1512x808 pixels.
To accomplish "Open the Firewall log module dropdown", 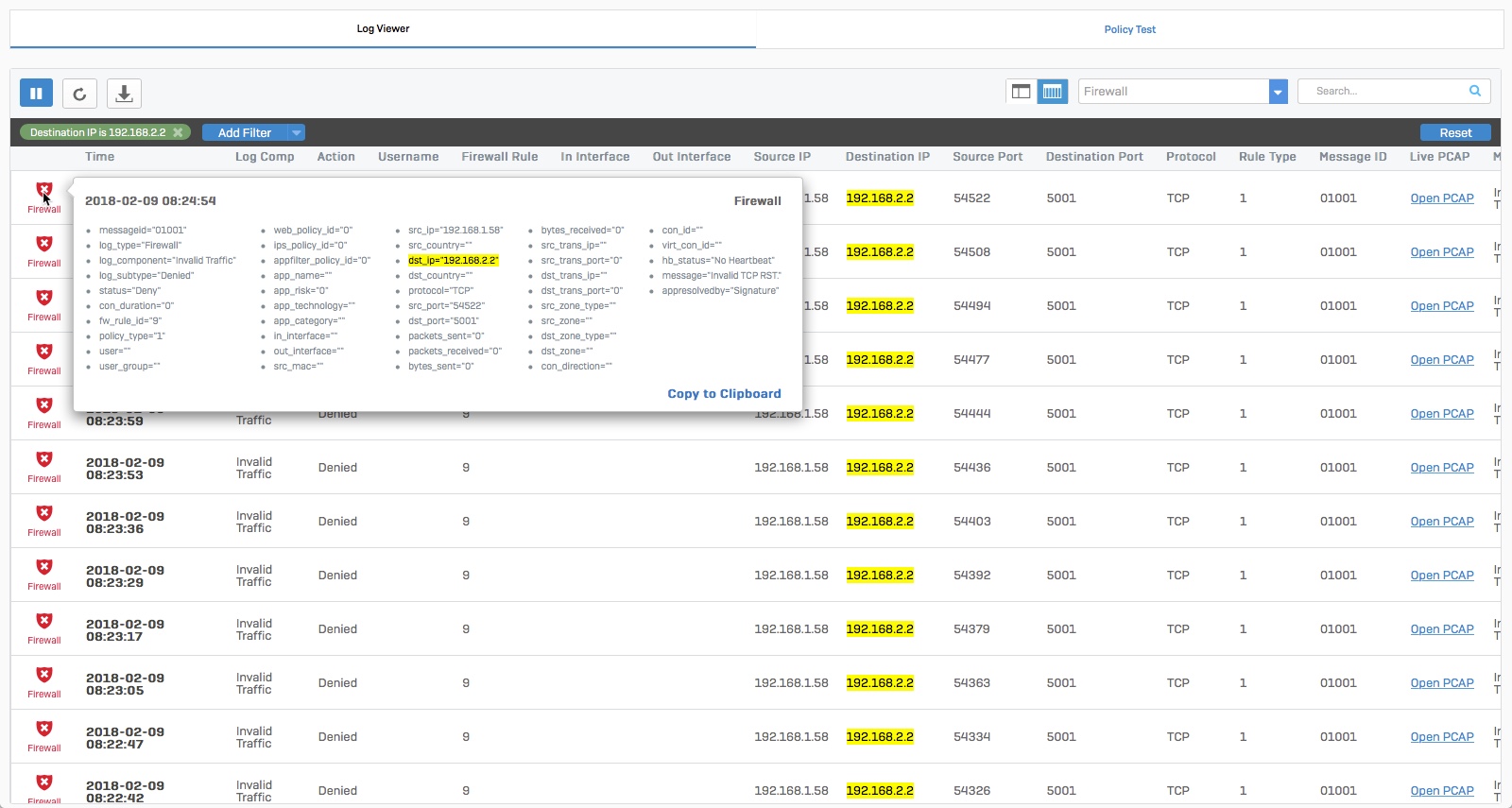I will pos(1278,92).
